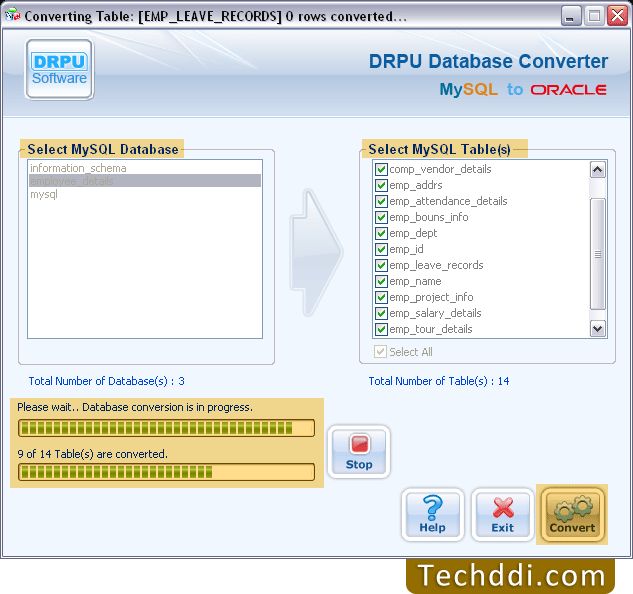
Task: Click the MySQL to ORACLE heading
Action: 523,89
